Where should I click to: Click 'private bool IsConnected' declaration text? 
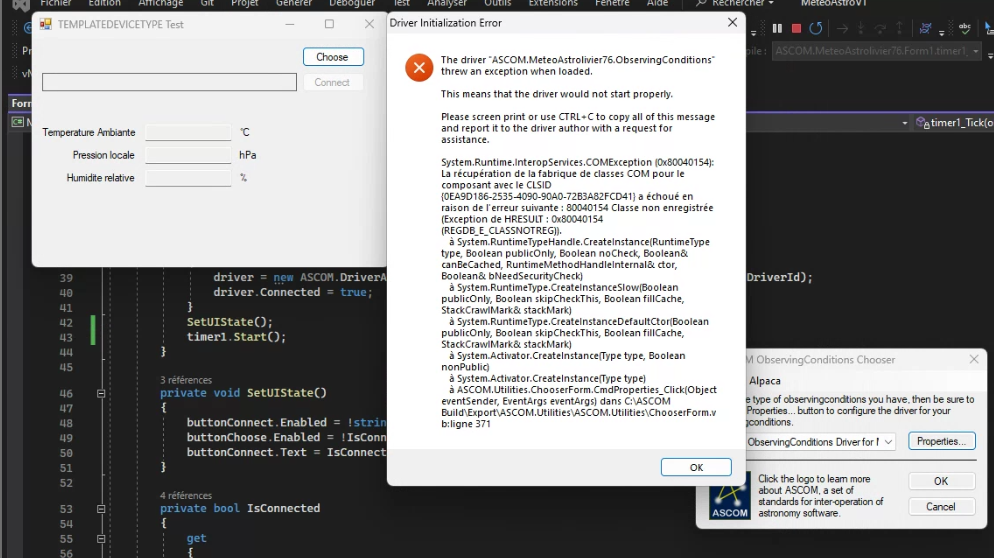tap(240, 509)
